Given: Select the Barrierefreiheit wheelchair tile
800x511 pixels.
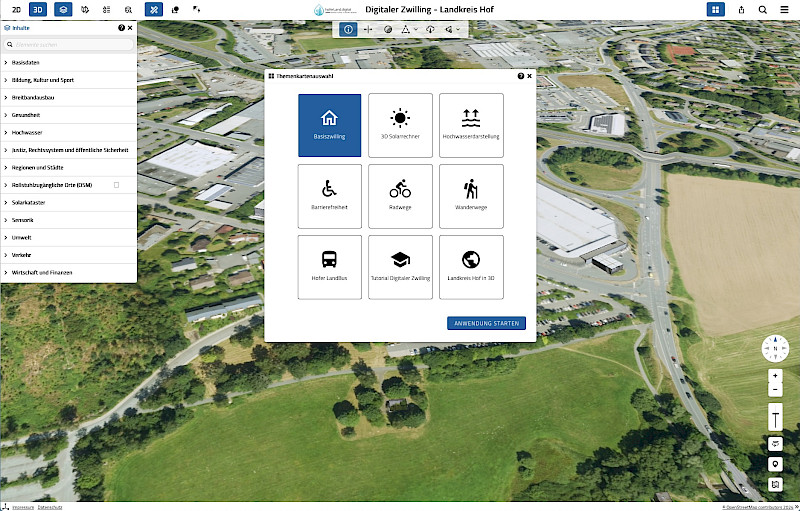Looking at the screenshot, I should [329, 196].
